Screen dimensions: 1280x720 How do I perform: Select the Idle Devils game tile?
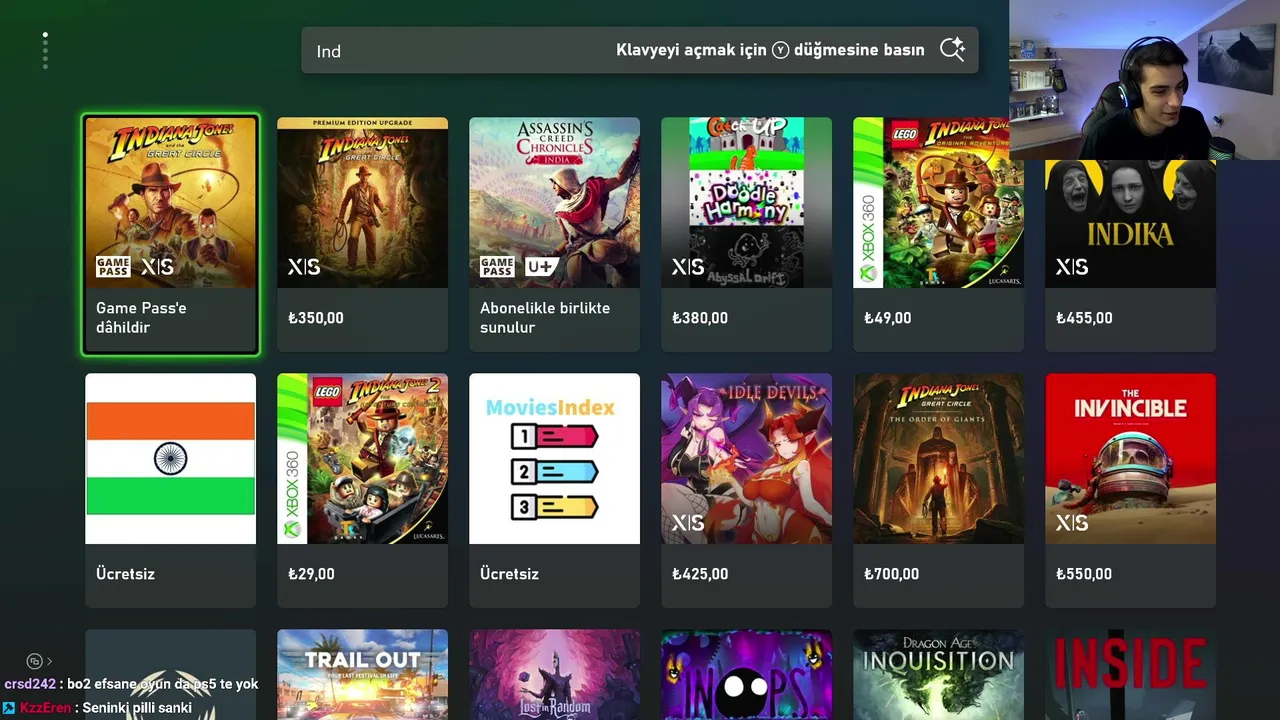coord(747,491)
